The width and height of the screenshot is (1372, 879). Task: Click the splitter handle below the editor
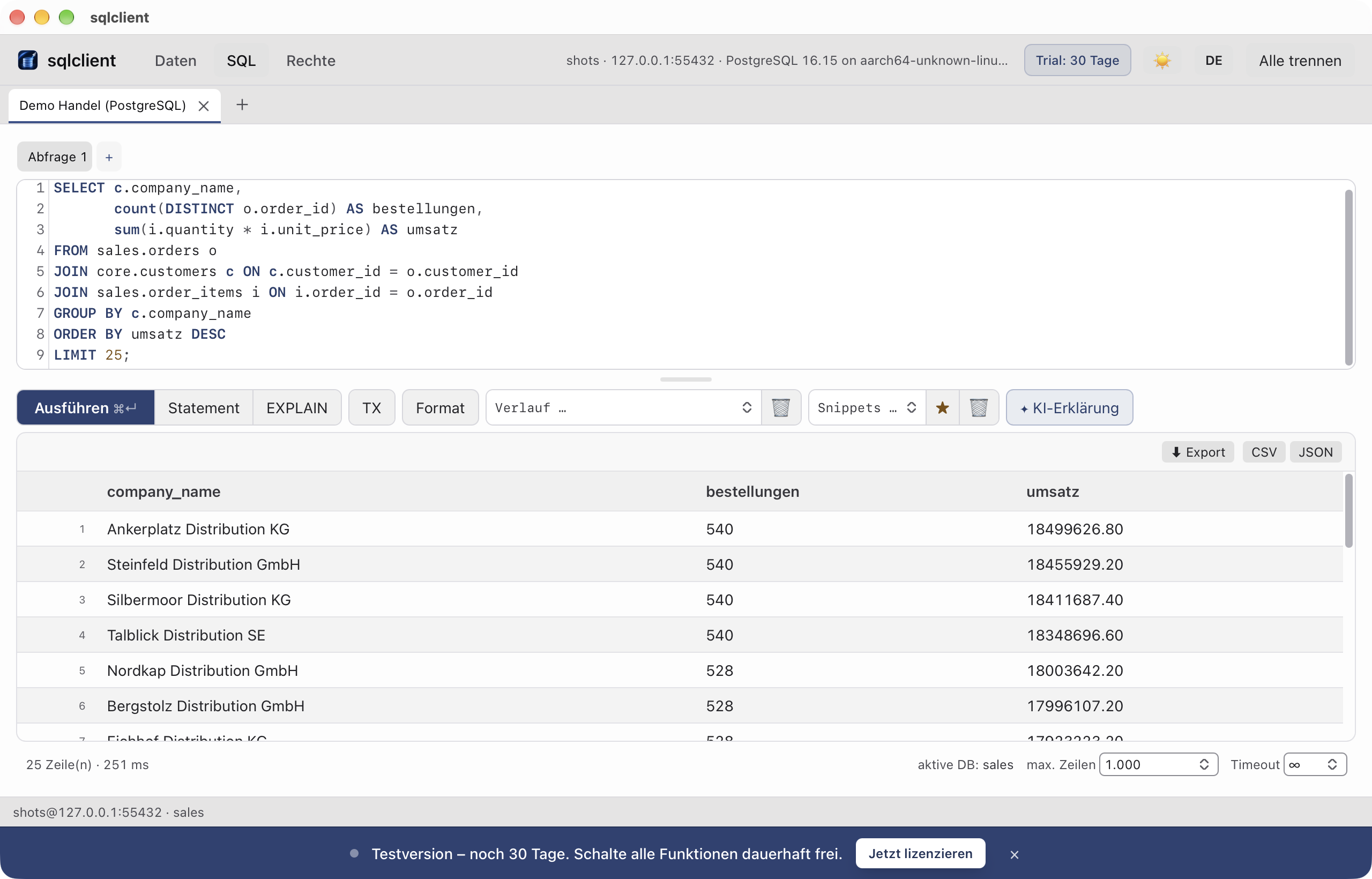[x=685, y=379]
